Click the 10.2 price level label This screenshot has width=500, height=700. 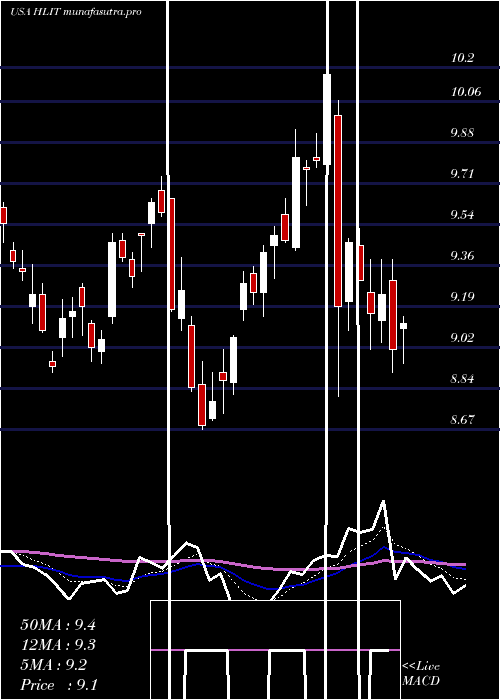point(462,58)
